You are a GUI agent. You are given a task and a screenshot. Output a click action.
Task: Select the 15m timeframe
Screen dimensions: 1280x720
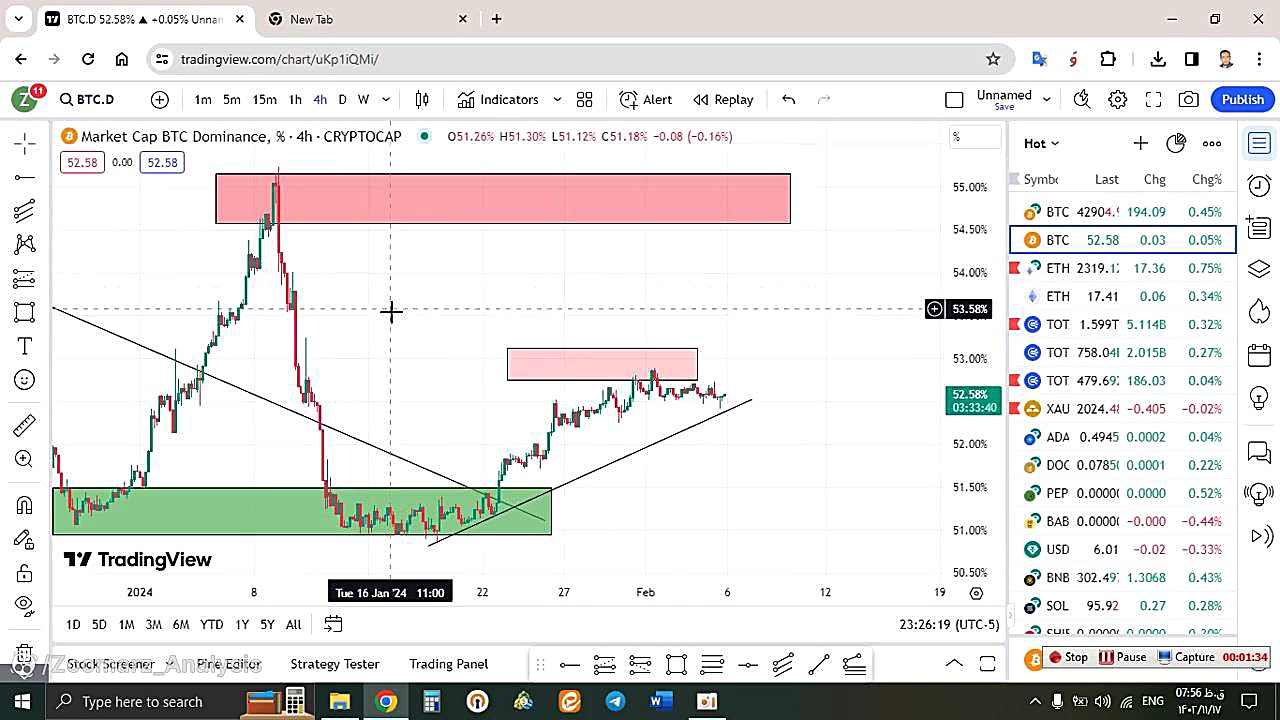(264, 99)
